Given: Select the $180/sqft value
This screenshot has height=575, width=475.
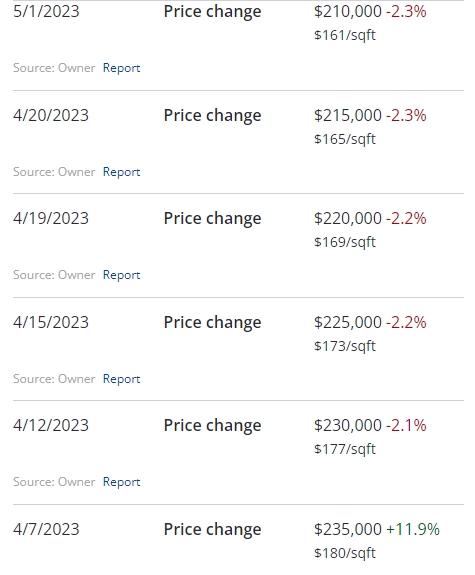Looking at the screenshot, I should [x=345, y=553].
